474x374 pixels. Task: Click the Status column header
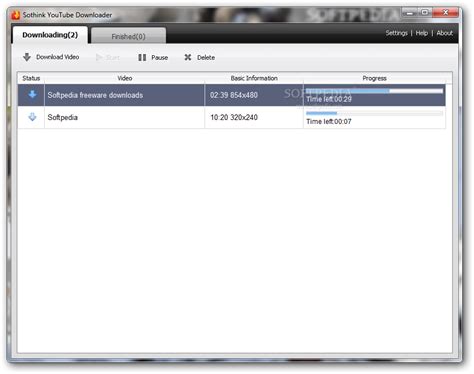click(31, 78)
